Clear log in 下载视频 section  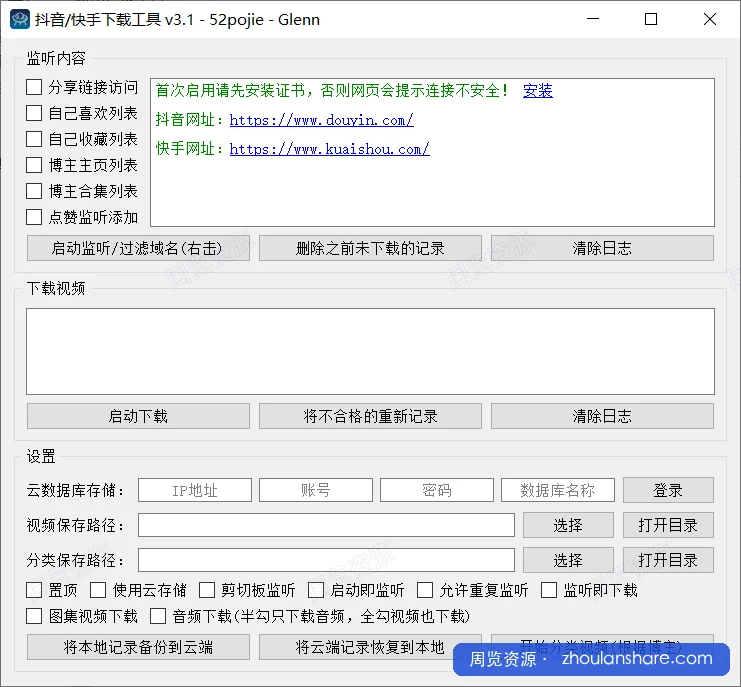click(602, 416)
